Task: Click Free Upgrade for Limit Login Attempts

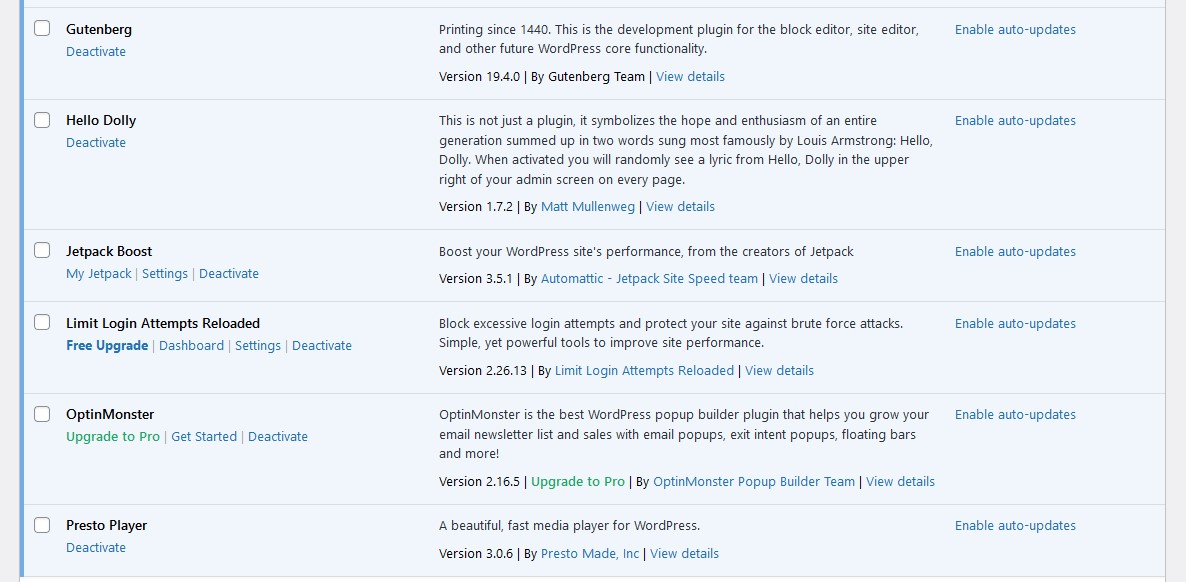Action: [107, 345]
